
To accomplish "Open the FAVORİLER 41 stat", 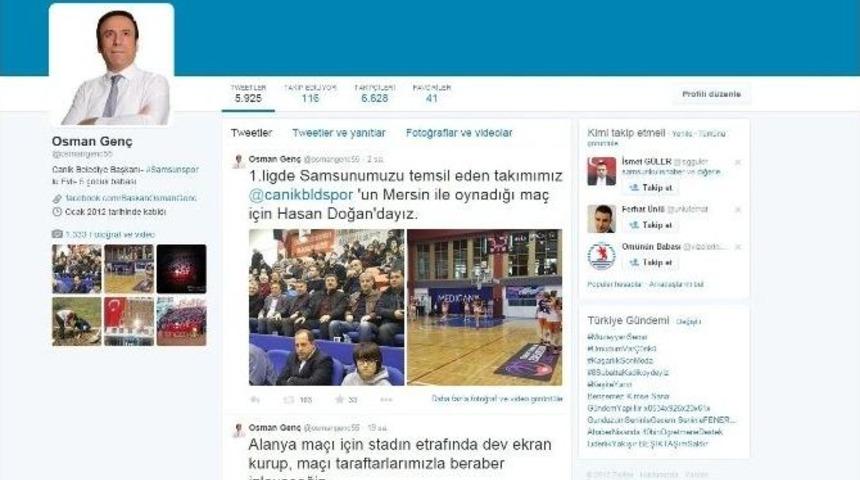I will (432, 94).
